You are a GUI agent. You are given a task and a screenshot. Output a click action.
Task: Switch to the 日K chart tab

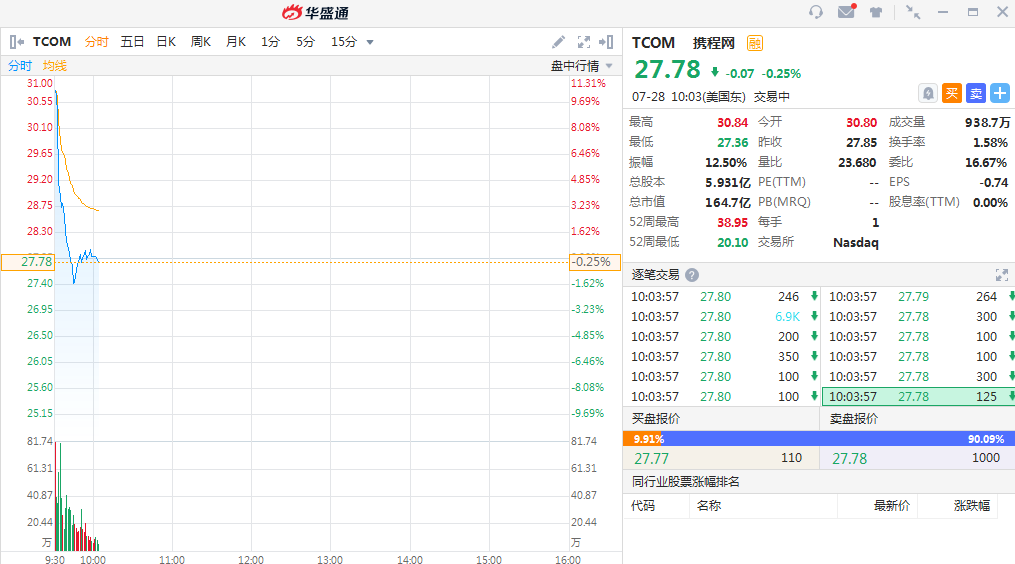coord(166,42)
